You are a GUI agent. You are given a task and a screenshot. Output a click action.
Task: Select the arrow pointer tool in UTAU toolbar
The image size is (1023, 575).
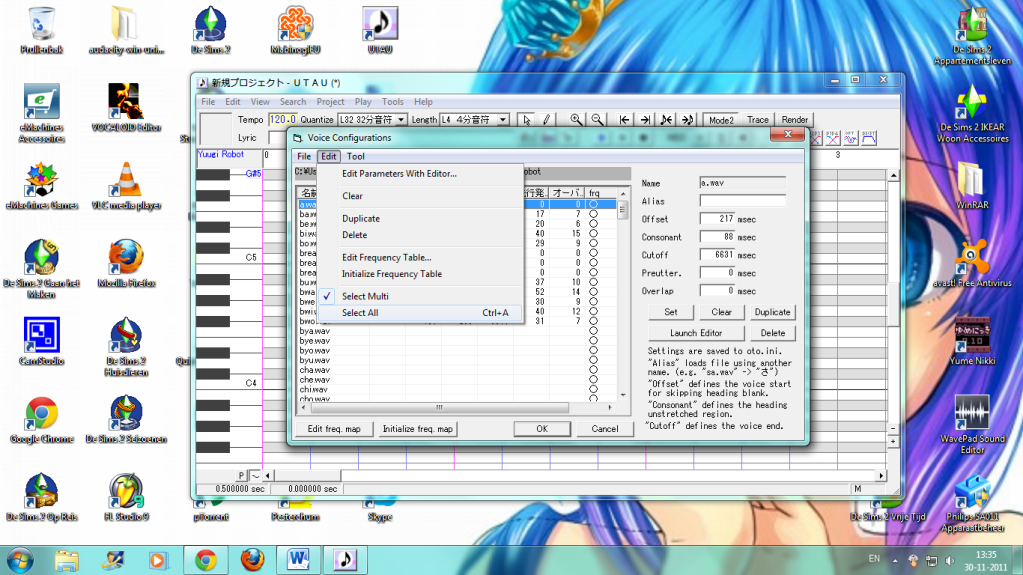(528, 120)
